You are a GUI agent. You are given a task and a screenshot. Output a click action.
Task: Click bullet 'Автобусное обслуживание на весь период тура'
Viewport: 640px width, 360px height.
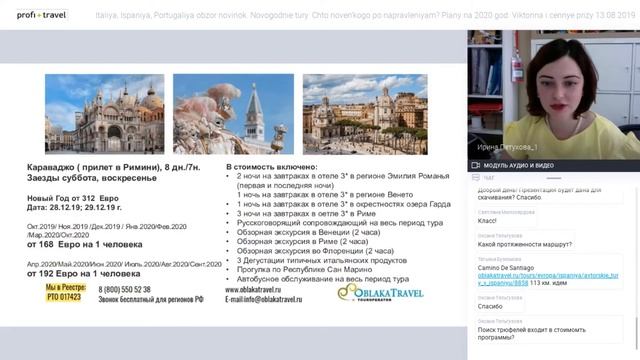point(322,279)
